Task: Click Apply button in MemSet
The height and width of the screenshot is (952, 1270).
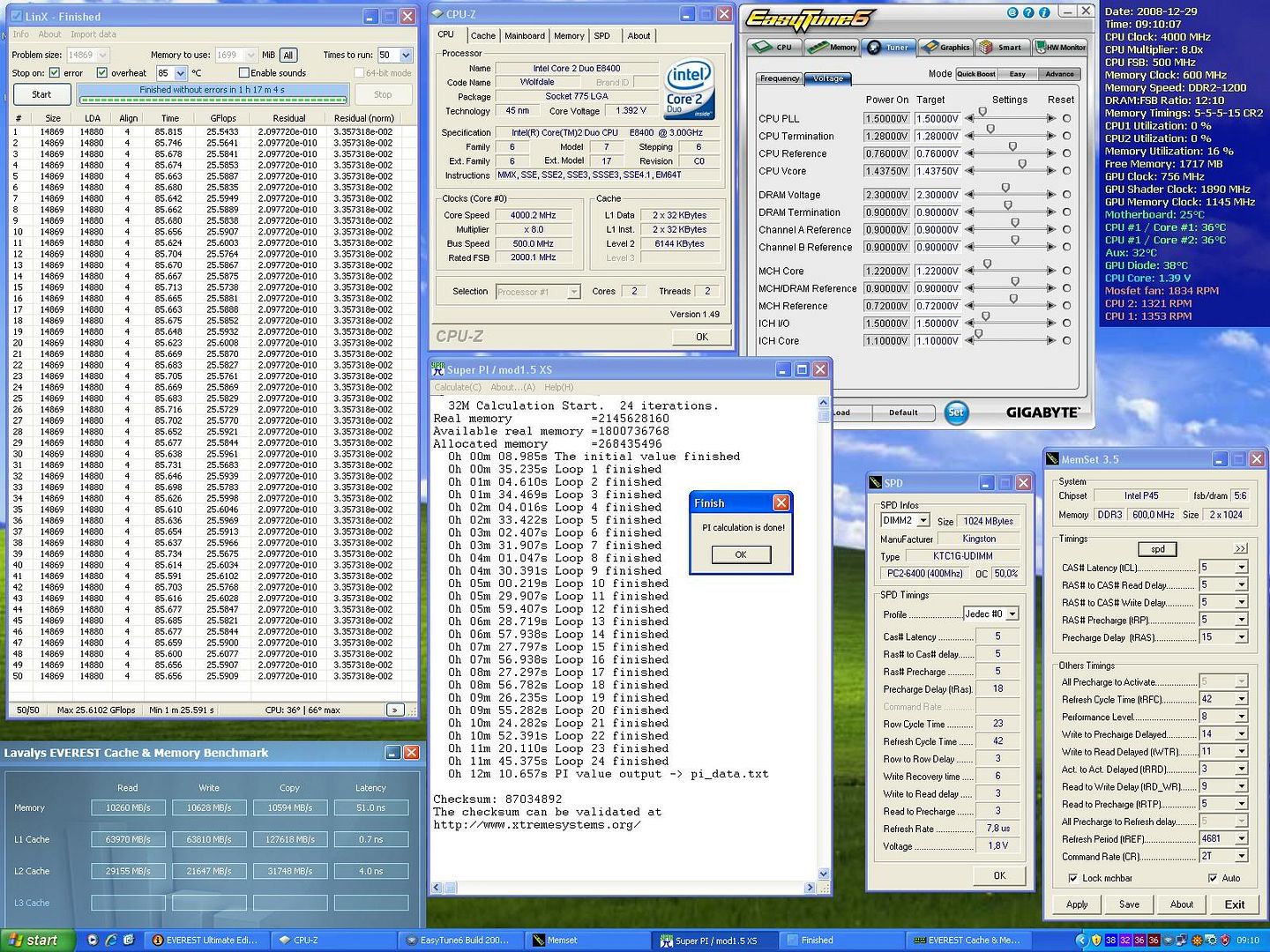Action: pyautogui.click(x=1077, y=904)
